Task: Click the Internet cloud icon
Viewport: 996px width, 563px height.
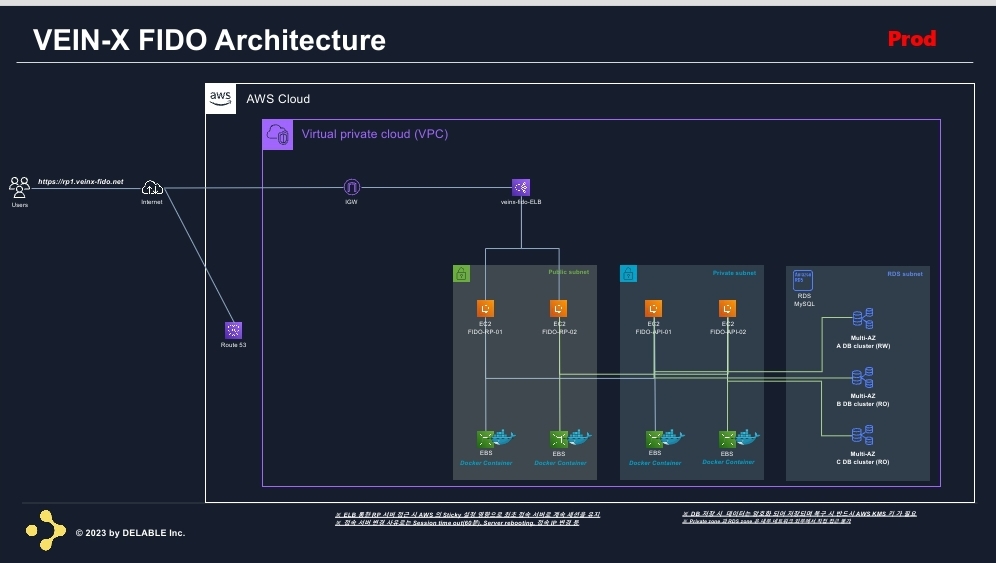Action: (x=152, y=188)
